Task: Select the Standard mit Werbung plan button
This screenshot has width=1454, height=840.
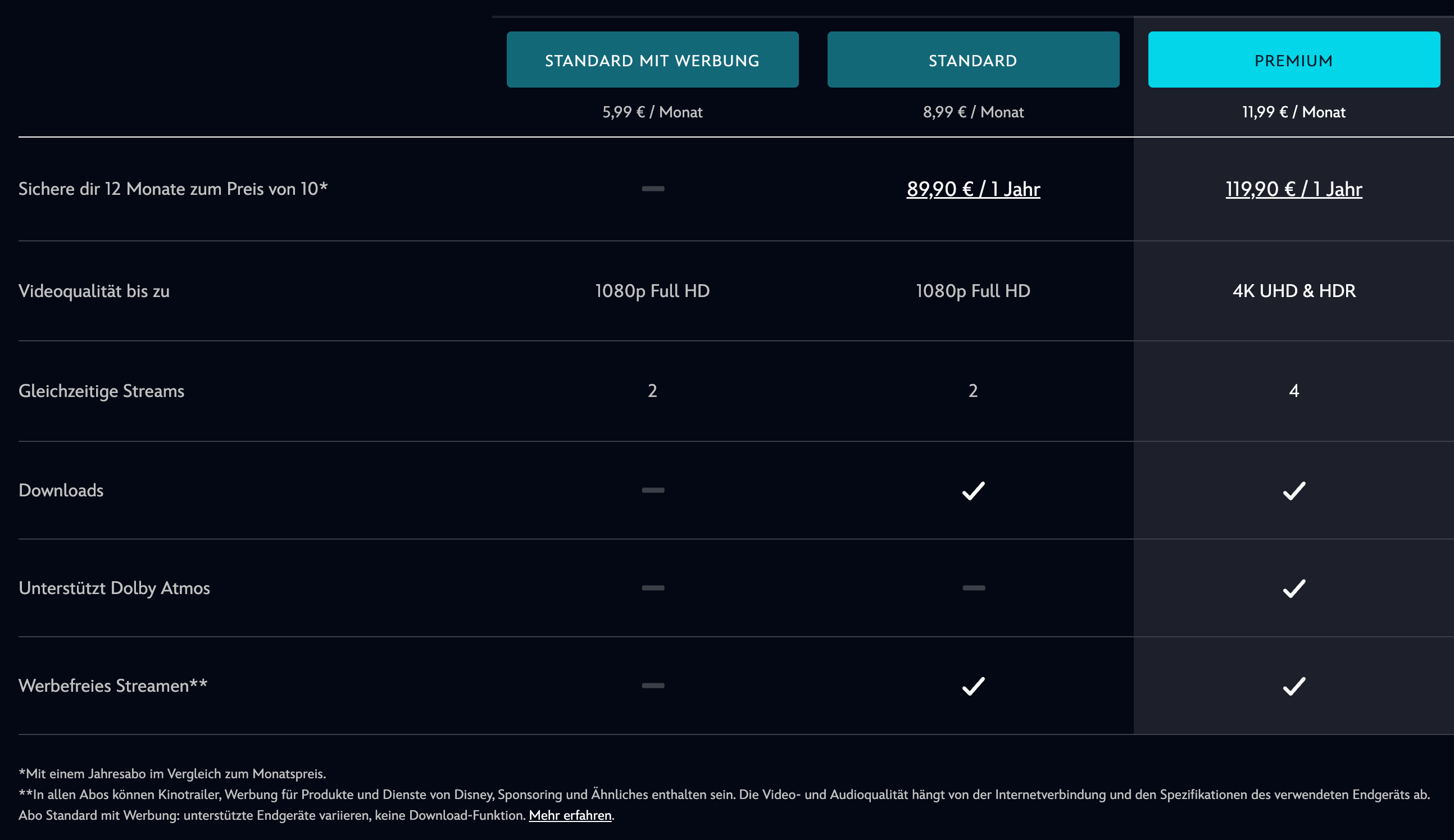Action: click(x=653, y=60)
